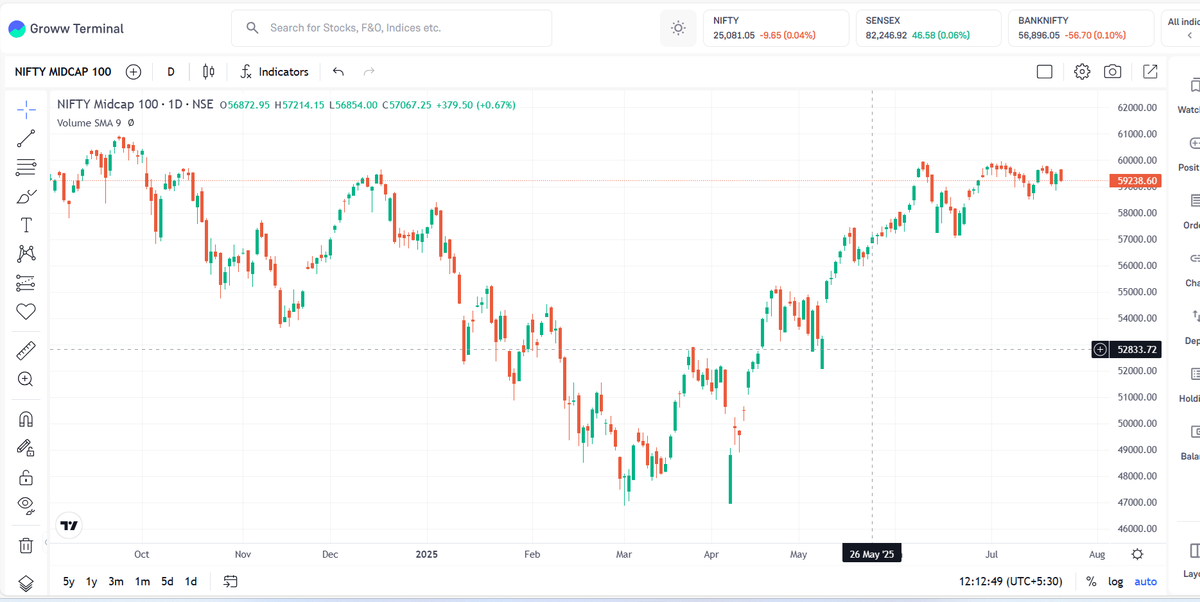
Task: Toggle light and dark theme
Action: 678,28
